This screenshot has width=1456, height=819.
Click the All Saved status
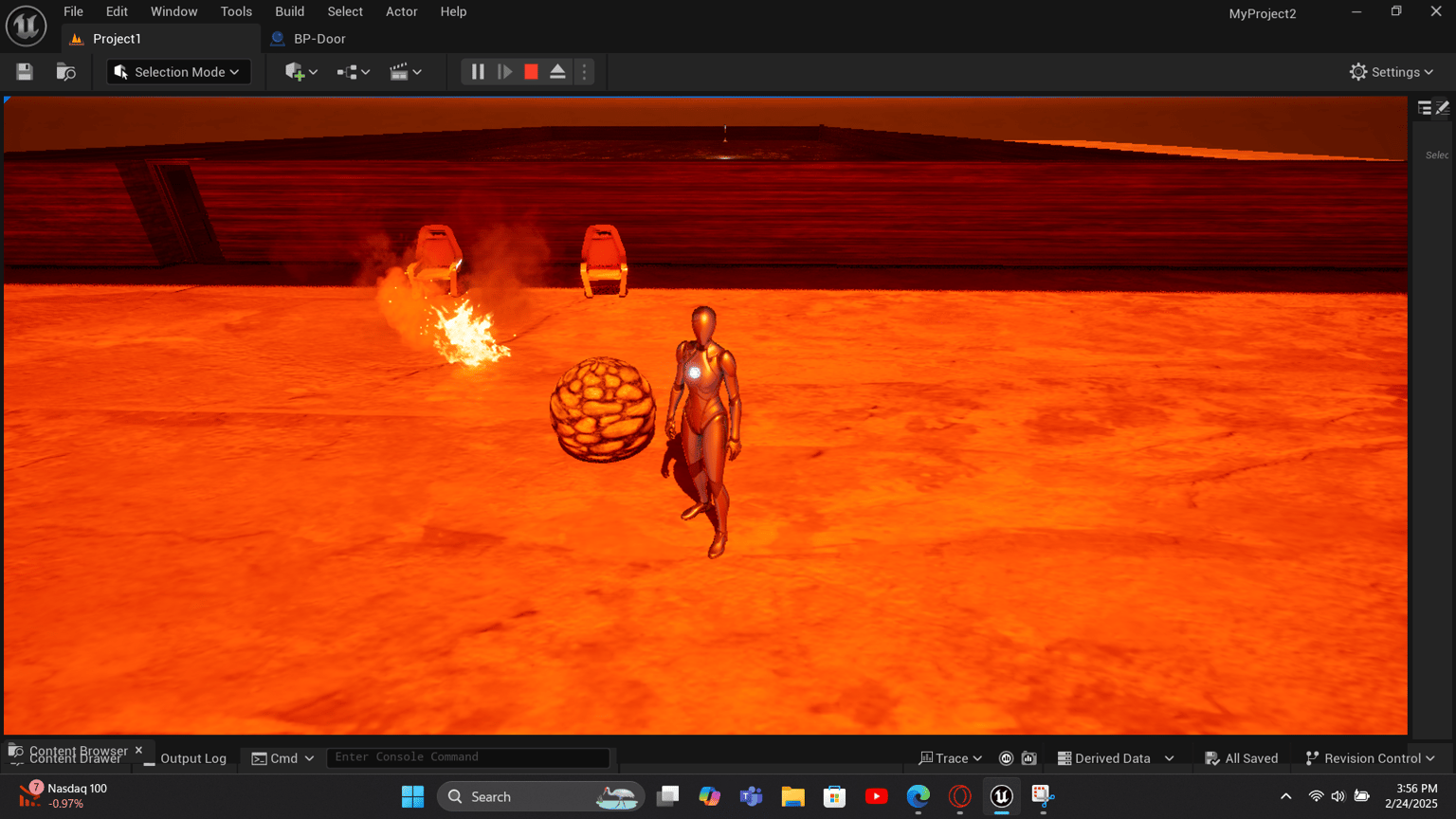pyautogui.click(x=1242, y=758)
